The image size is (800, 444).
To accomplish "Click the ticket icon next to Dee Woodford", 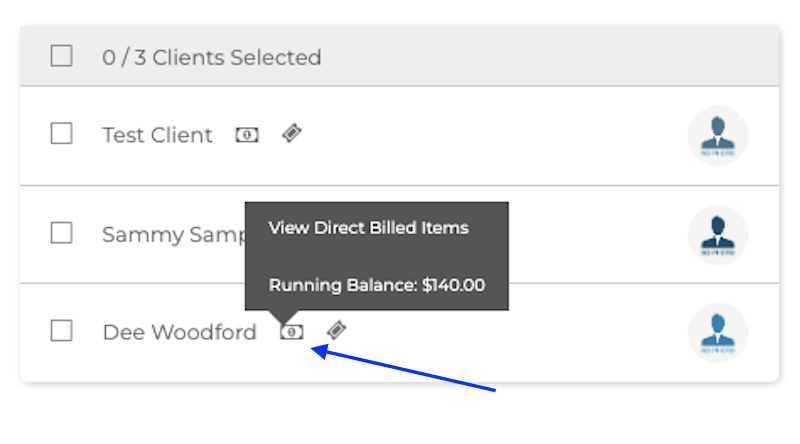I will (337, 331).
